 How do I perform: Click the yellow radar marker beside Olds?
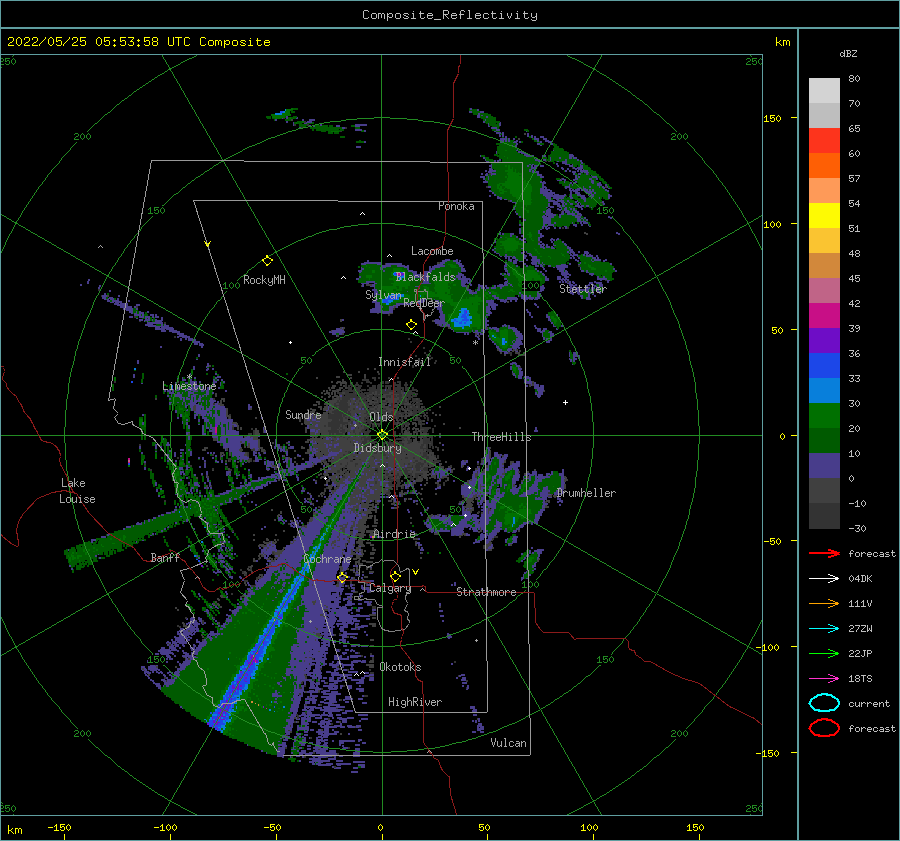pyautogui.click(x=382, y=435)
